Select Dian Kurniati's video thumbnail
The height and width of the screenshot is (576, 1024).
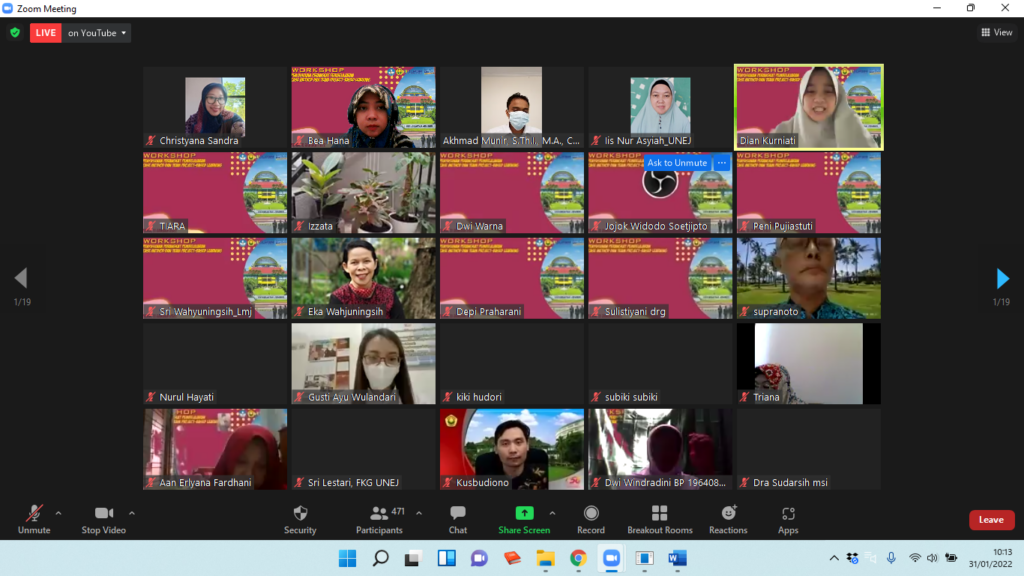(809, 106)
